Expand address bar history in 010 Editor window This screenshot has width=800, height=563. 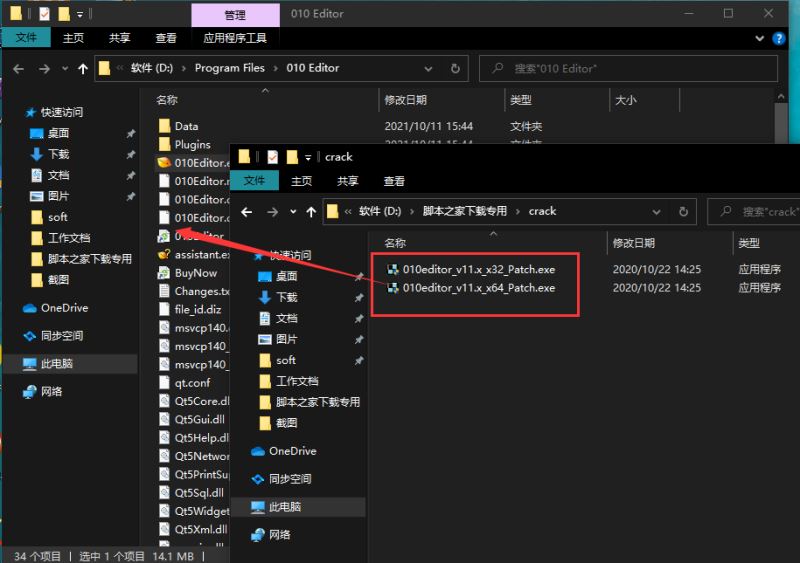point(428,68)
